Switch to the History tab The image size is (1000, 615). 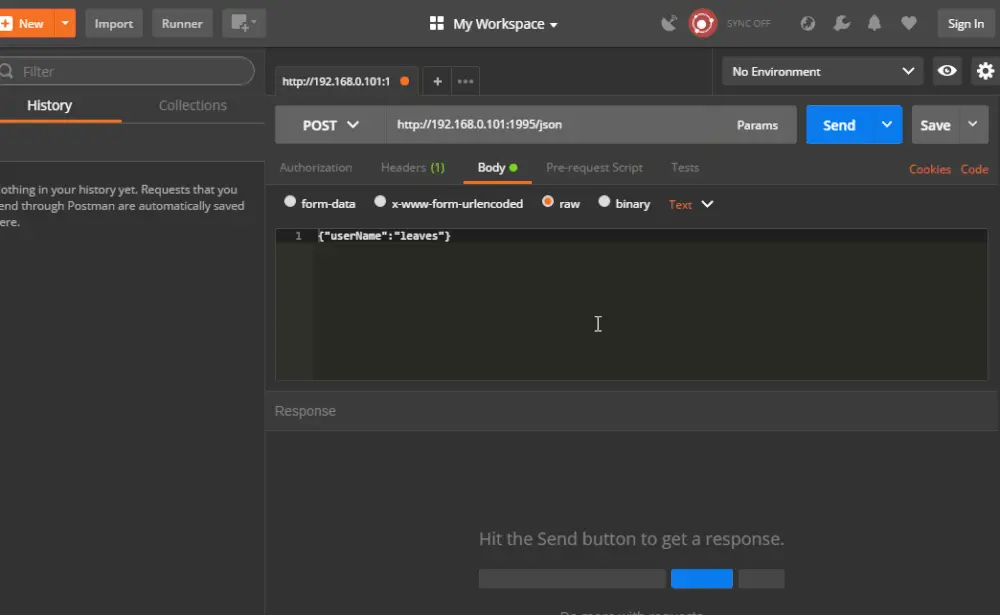[49, 105]
